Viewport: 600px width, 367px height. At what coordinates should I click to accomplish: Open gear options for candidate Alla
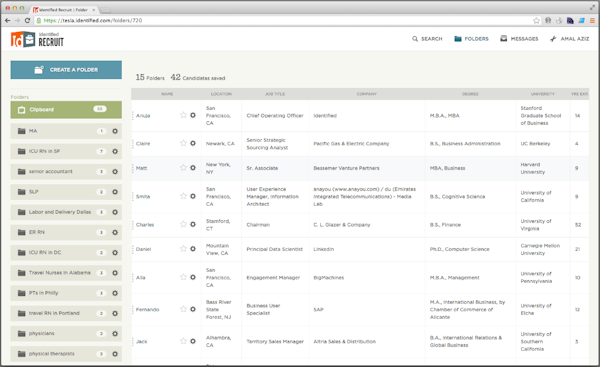pyautogui.click(x=193, y=277)
